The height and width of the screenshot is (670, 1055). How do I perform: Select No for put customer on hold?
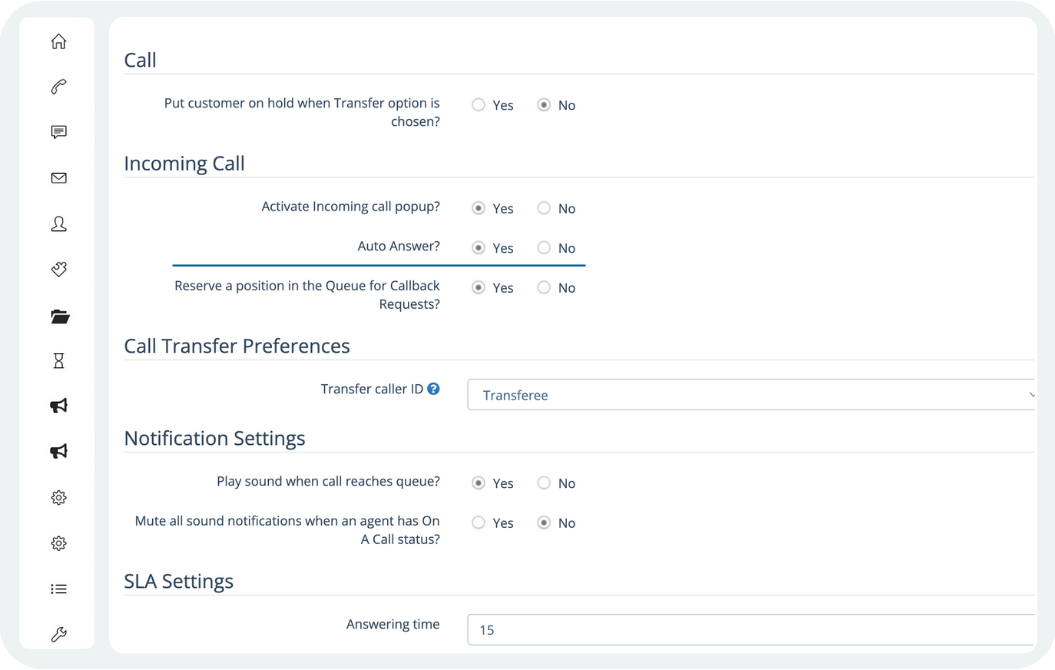544,105
